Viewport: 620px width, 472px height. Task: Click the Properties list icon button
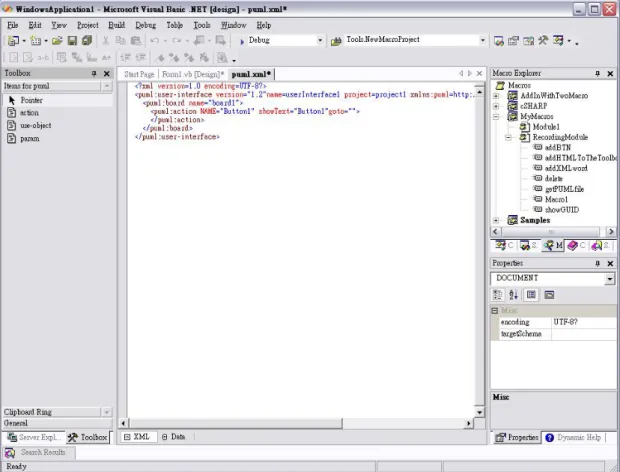[531, 295]
